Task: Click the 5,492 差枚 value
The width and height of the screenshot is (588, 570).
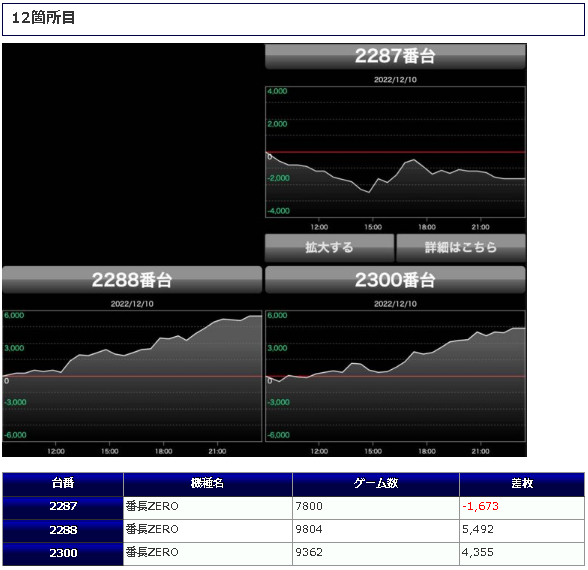Action: point(478,530)
